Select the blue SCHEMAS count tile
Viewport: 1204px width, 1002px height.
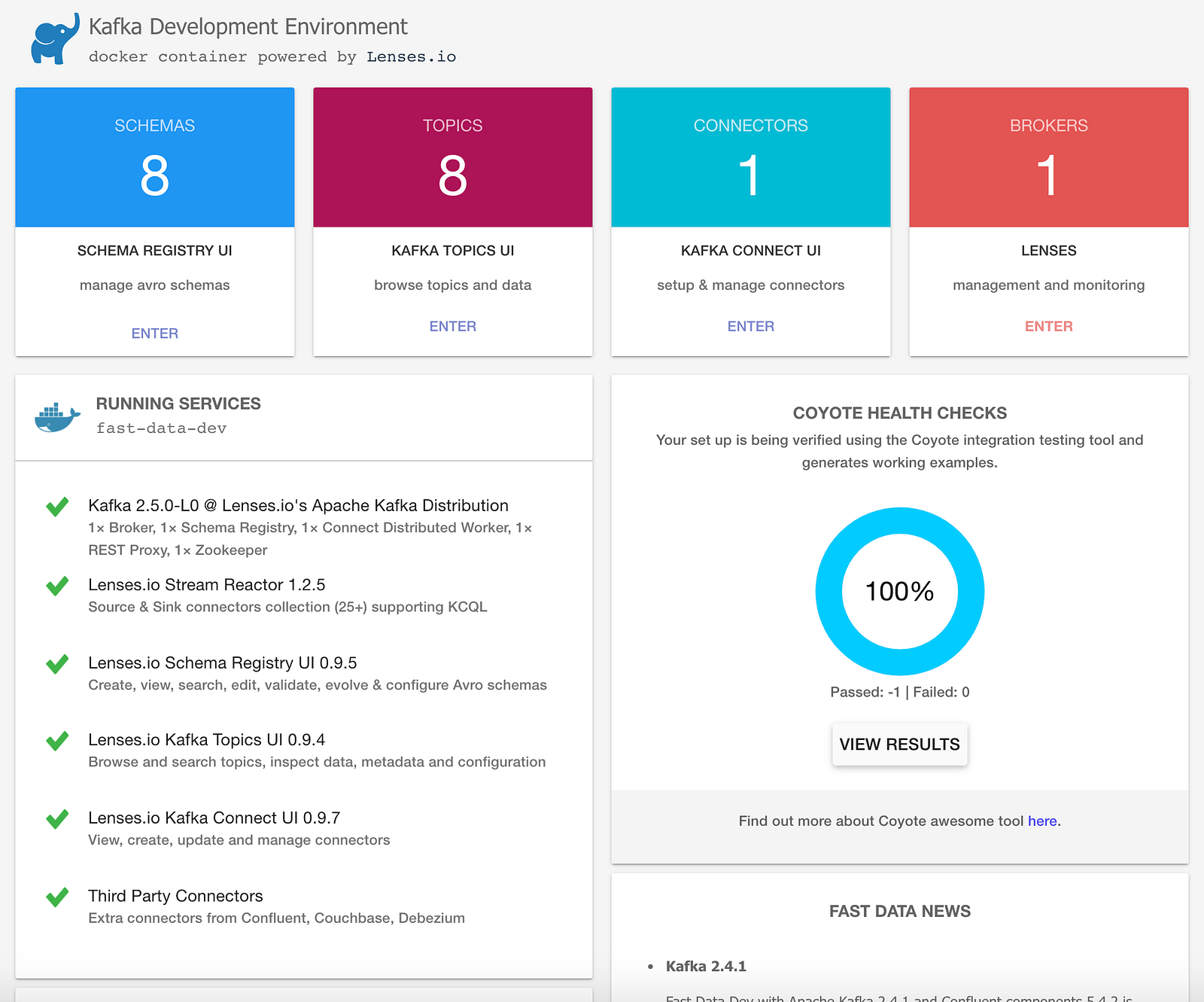point(155,157)
